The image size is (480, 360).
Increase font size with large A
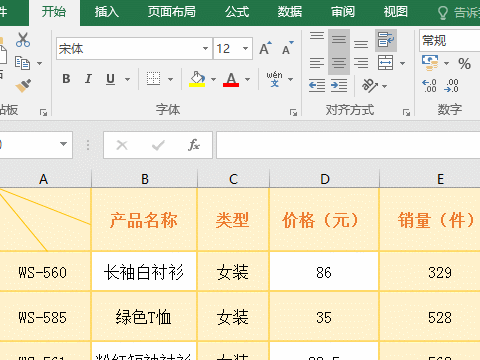[265, 48]
